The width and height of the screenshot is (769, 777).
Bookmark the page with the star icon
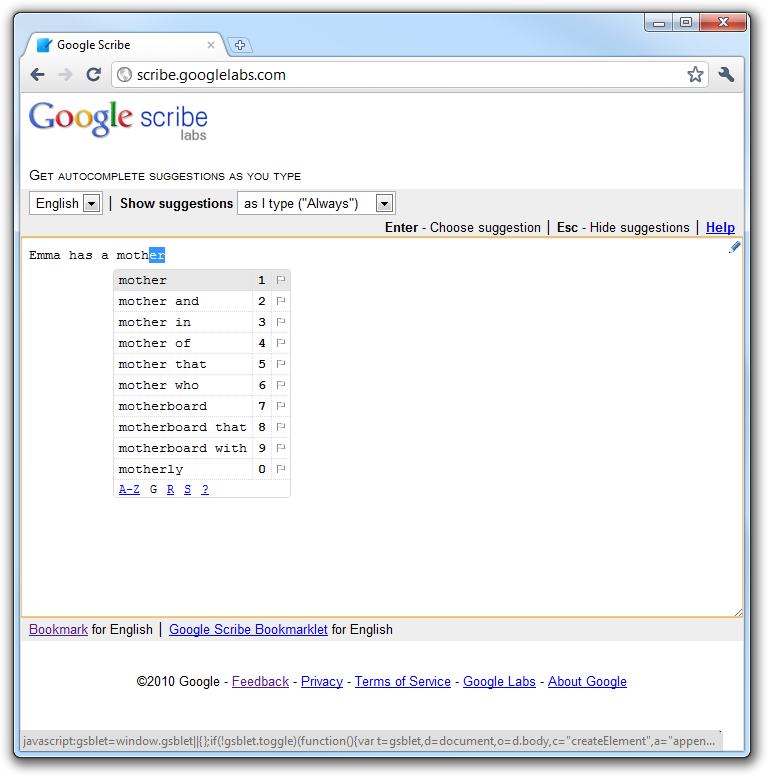coord(695,75)
